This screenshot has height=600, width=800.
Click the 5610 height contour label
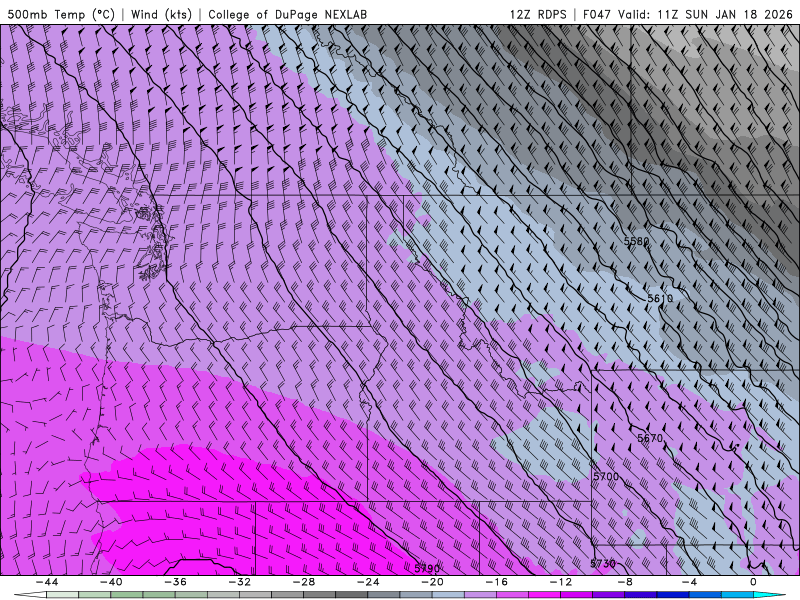pos(660,298)
